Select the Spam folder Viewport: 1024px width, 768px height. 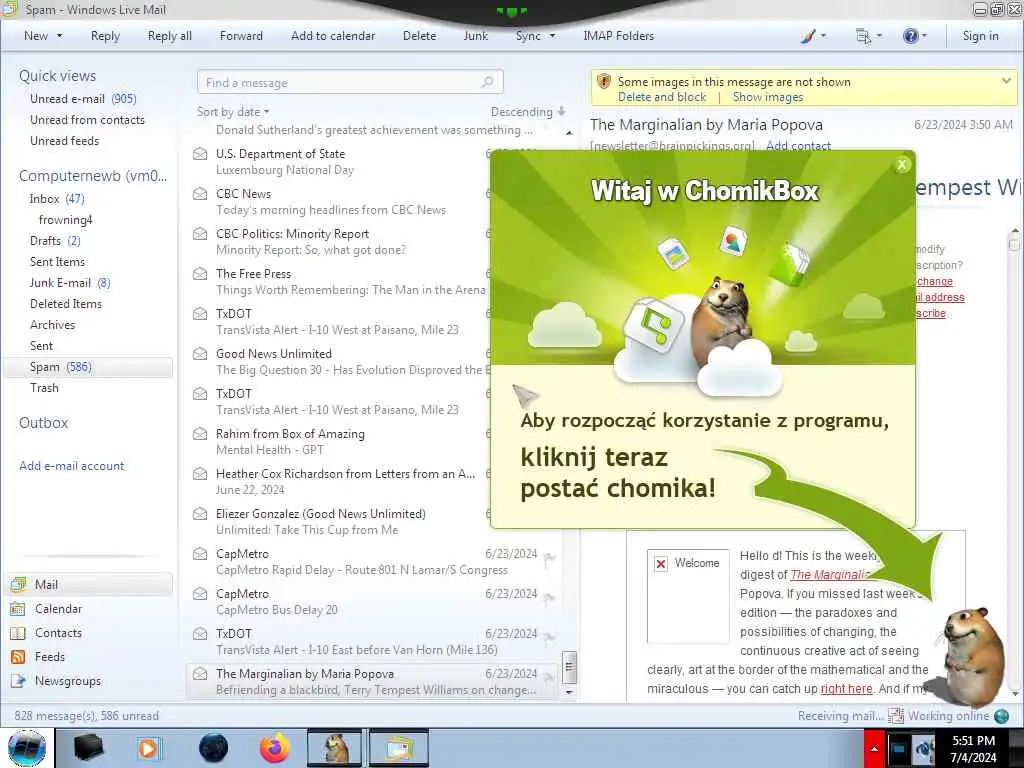tap(88, 367)
